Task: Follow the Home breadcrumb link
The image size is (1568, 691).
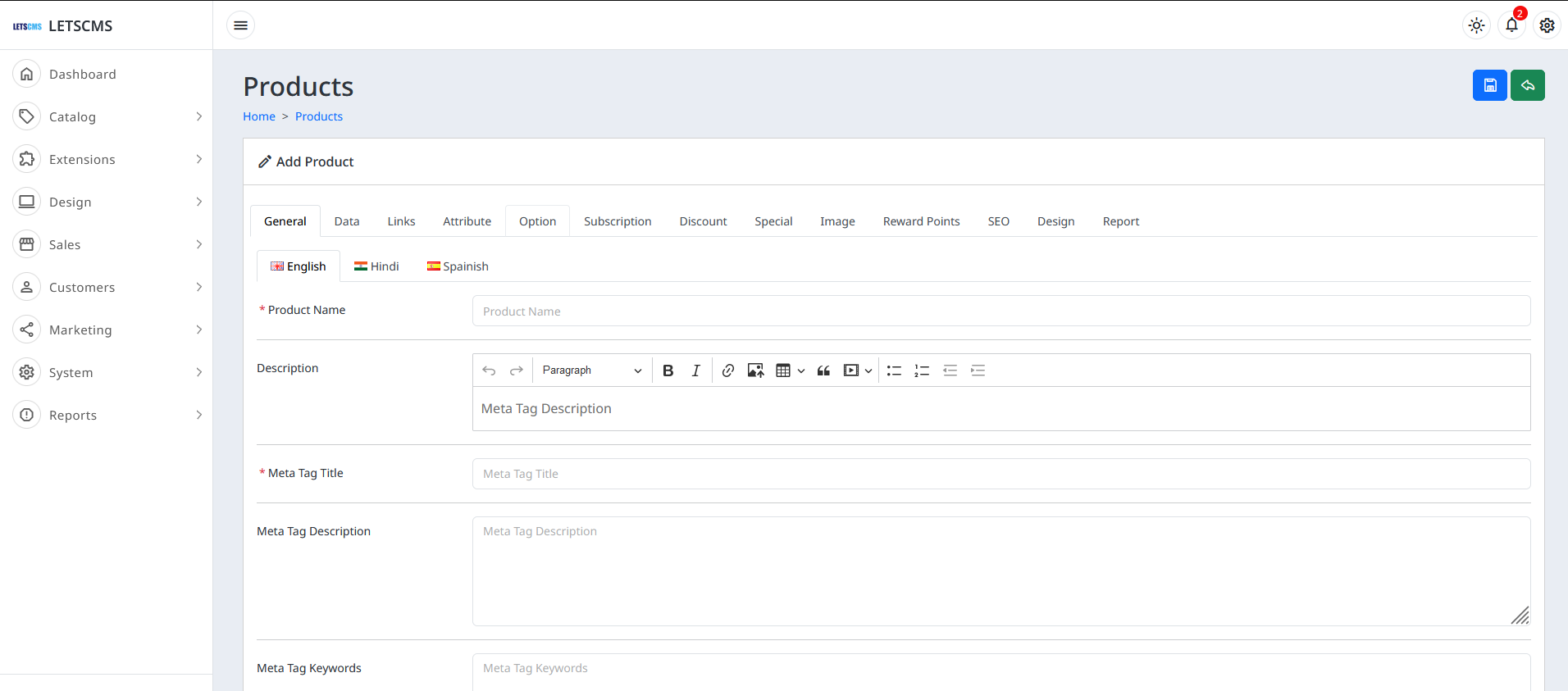Action: (259, 116)
